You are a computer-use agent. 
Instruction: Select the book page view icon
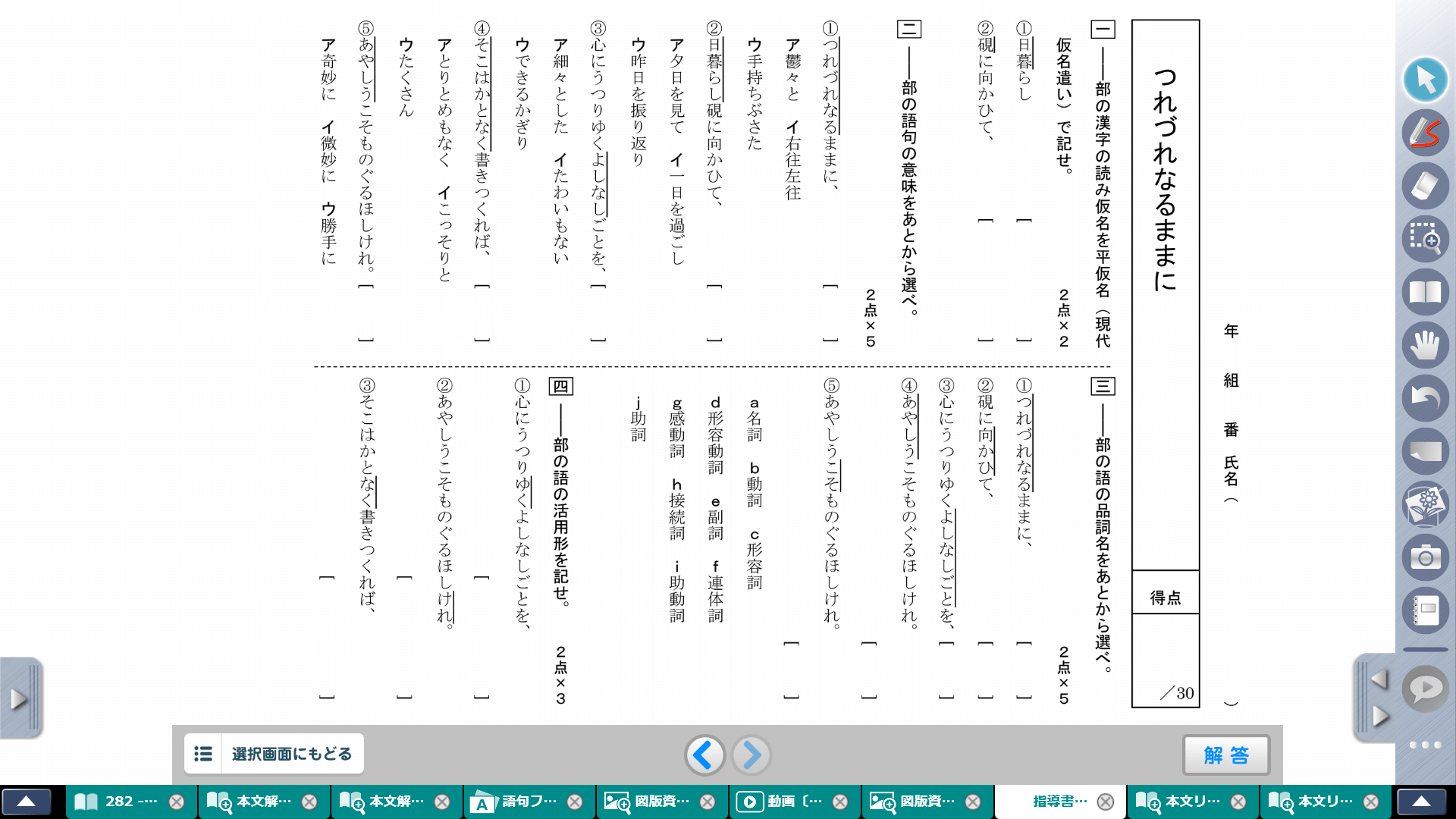coord(1426,292)
